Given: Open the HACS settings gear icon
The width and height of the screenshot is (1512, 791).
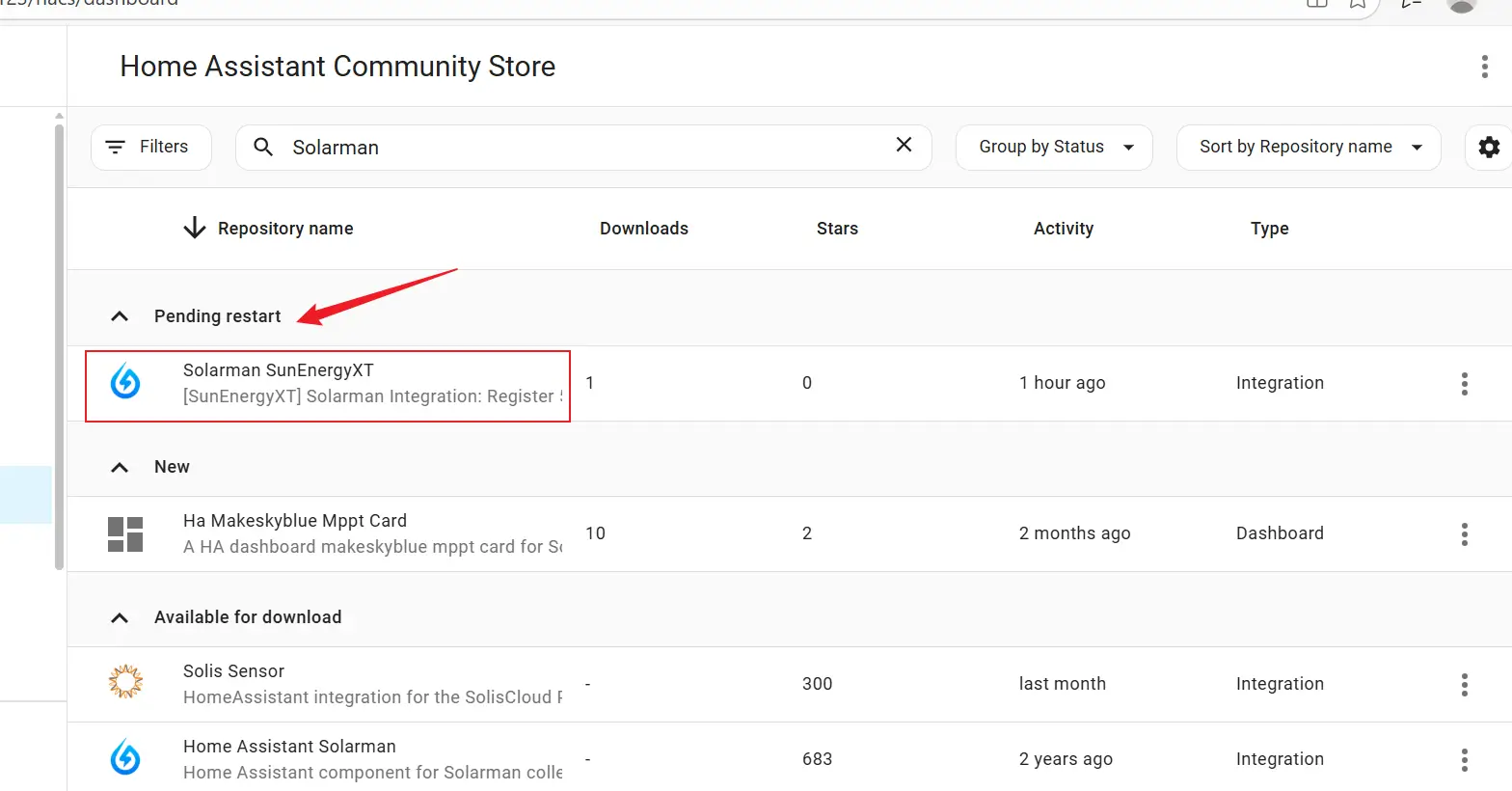Looking at the screenshot, I should (x=1489, y=147).
